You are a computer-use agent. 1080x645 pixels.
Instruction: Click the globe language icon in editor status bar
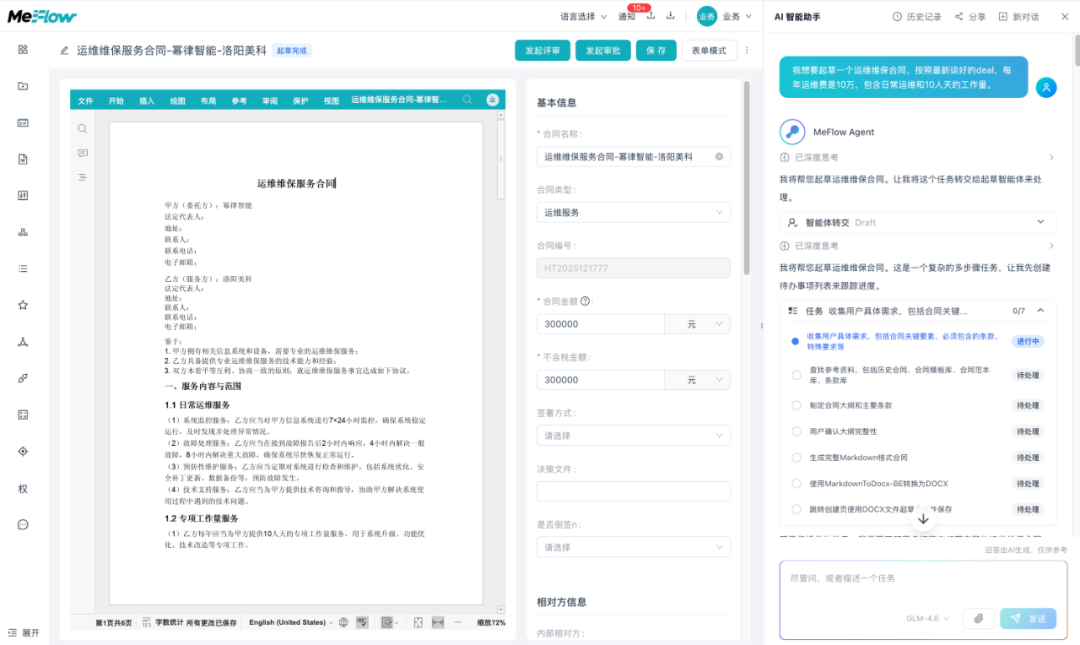pyautogui.click(x=344, y=622)
